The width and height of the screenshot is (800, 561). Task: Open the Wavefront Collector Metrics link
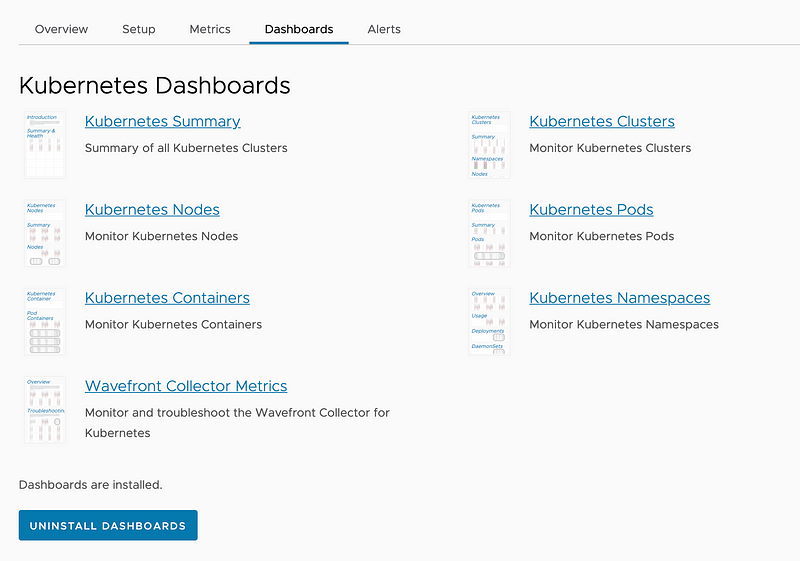pyautogui.click(x=186, y=386)
